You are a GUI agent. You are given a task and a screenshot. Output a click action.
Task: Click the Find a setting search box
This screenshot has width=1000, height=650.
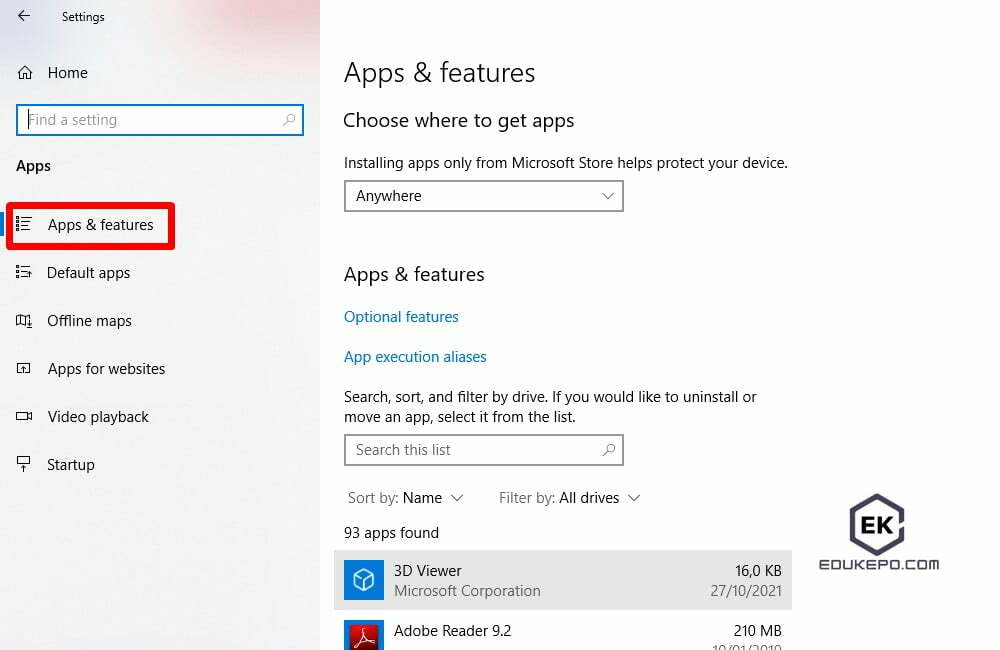click(150, 120)
